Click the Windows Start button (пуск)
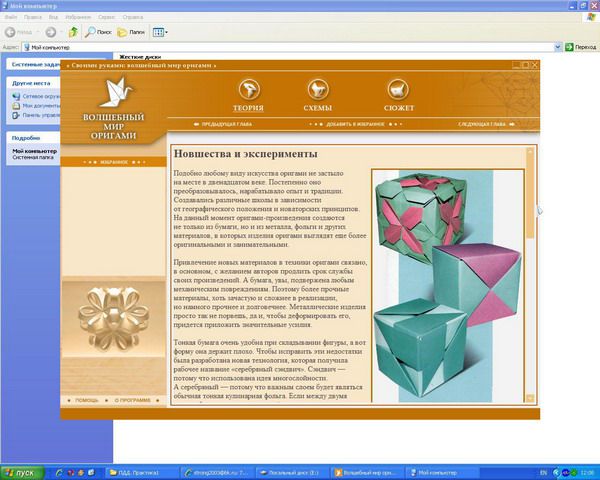This screenshot has width=600, height=480. [20, 471]
